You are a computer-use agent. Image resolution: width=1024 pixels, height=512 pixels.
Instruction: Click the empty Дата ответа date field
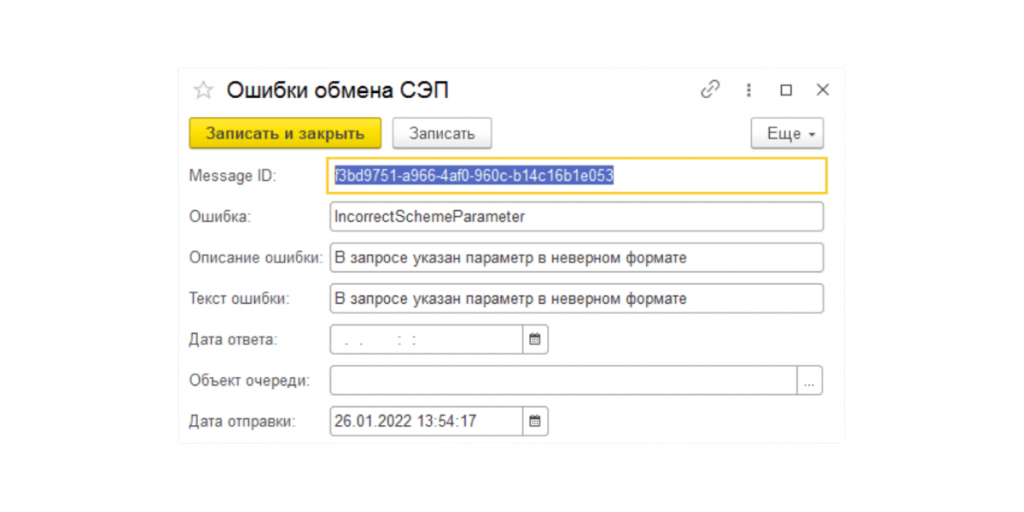coord(426,339)
